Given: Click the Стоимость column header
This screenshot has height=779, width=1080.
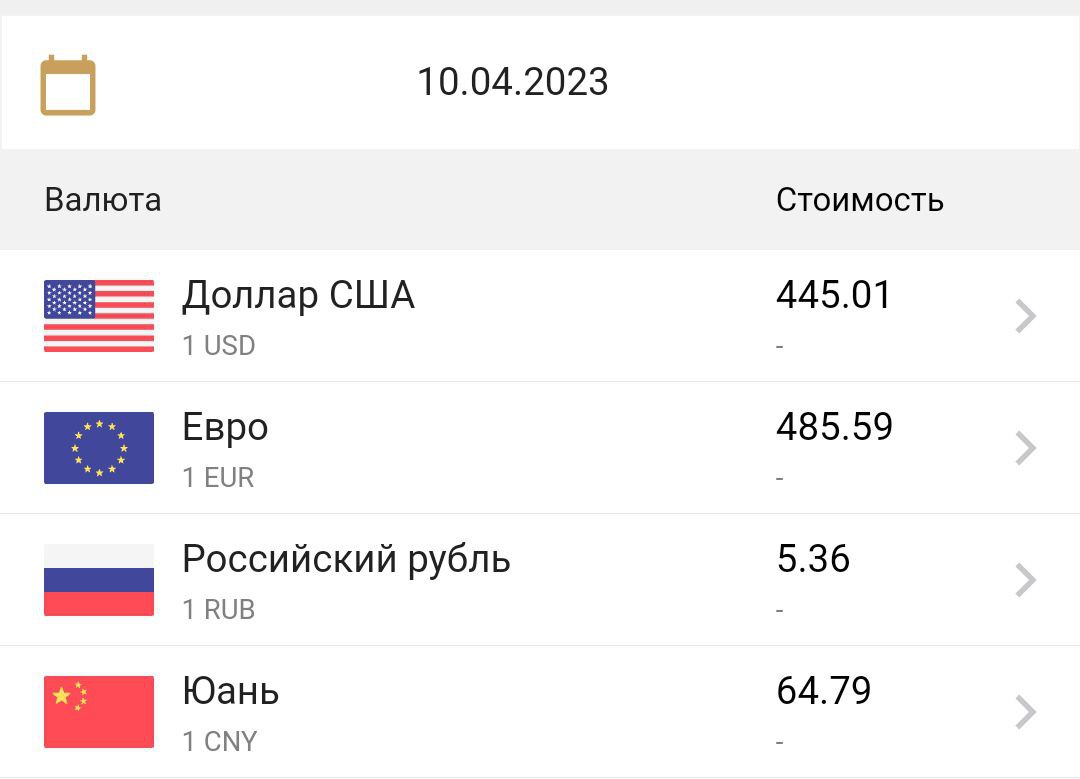Looking at the screenshot, I should click(859, 200).
